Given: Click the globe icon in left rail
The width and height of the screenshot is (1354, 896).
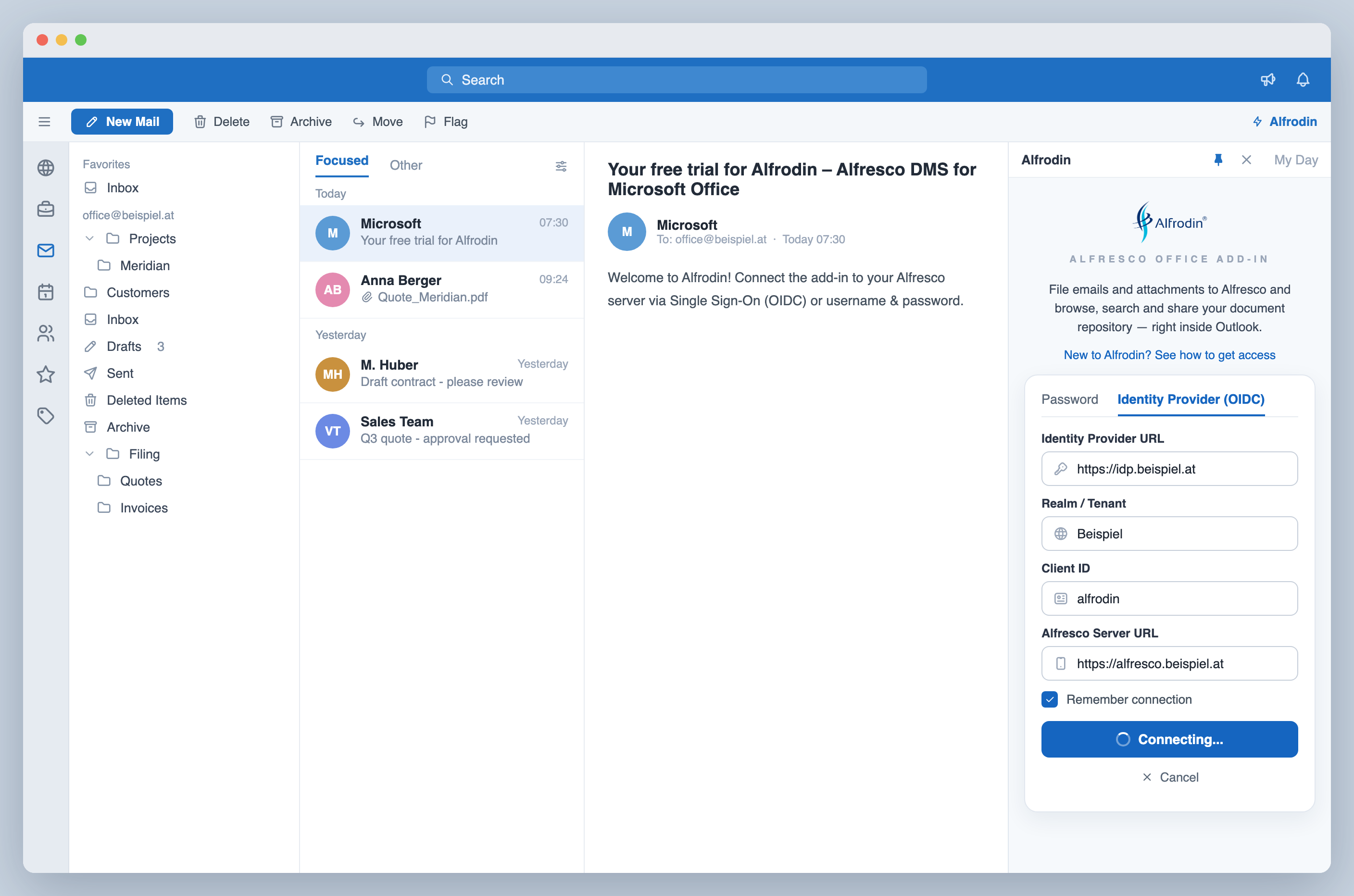Looking at the screenshot, I should [x=46, y=168].
